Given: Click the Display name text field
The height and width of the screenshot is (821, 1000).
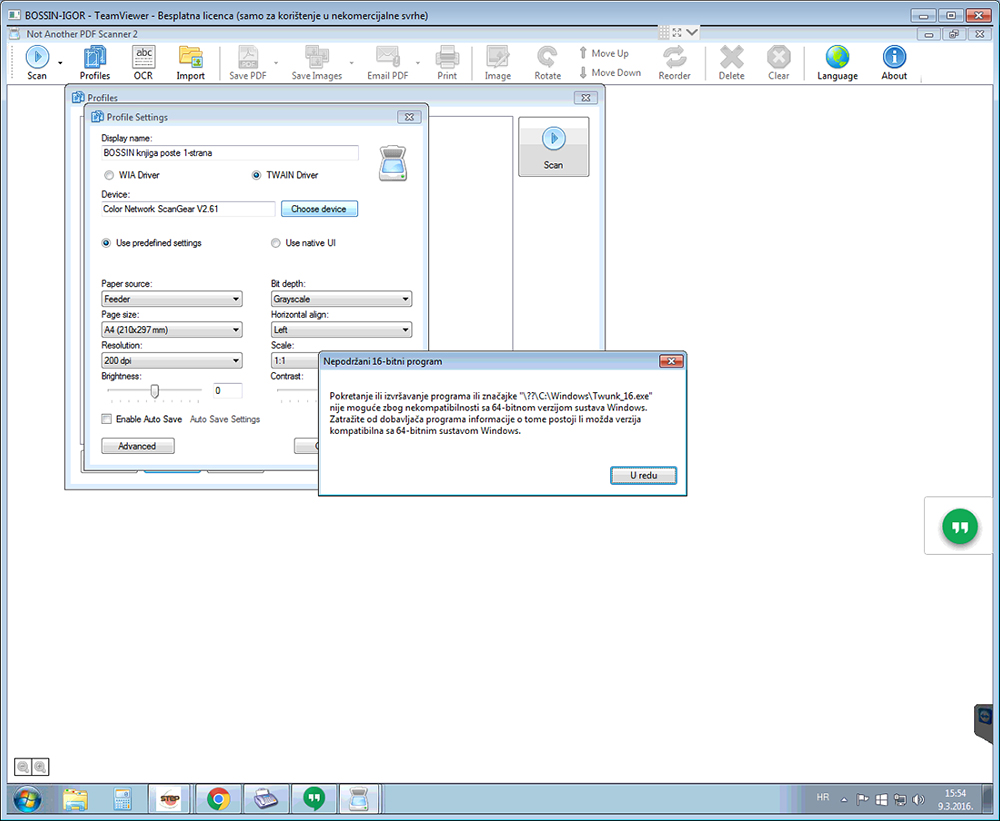Looking at the screenshot, I should click(230, 153).
